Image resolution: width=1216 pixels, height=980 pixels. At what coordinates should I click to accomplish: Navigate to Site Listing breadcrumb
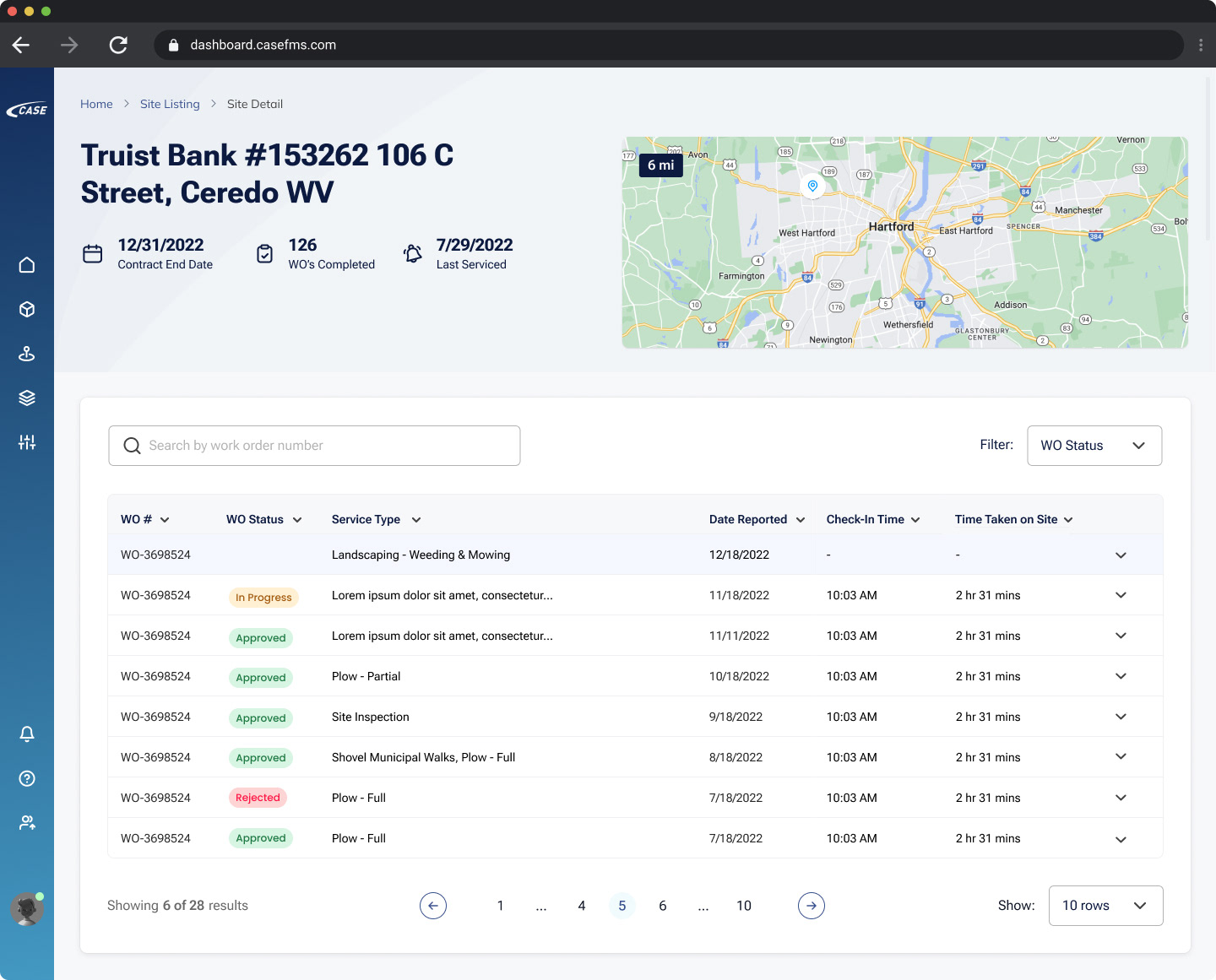(170, 104)
